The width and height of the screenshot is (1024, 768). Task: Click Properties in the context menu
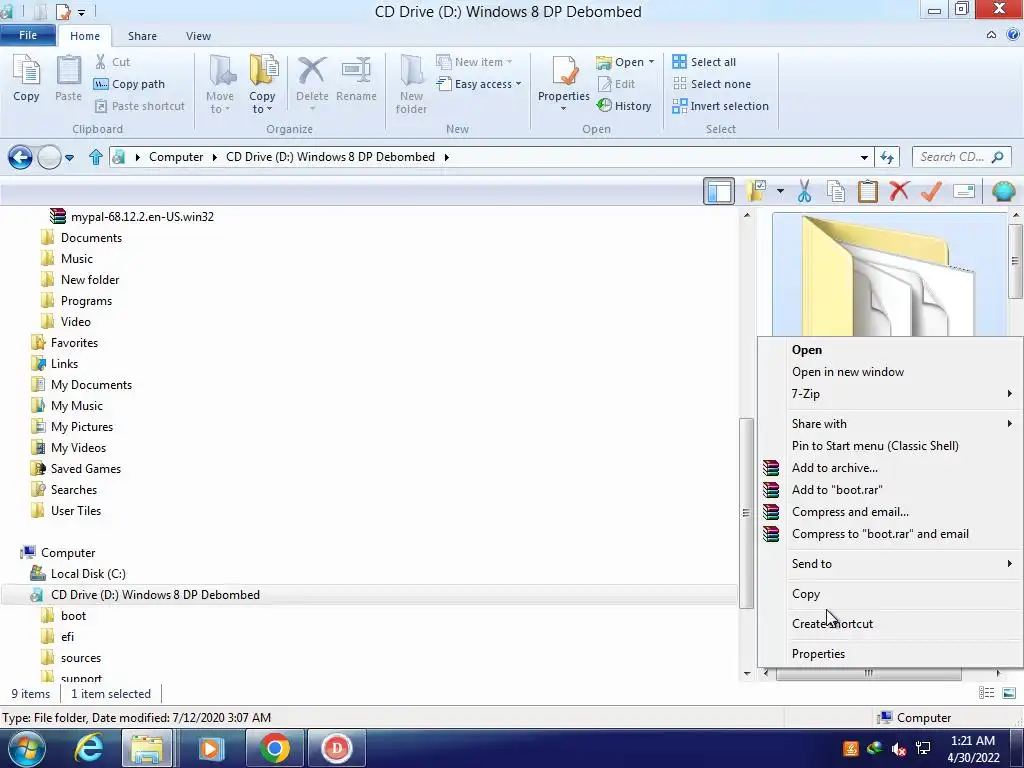tap(890, 654)
